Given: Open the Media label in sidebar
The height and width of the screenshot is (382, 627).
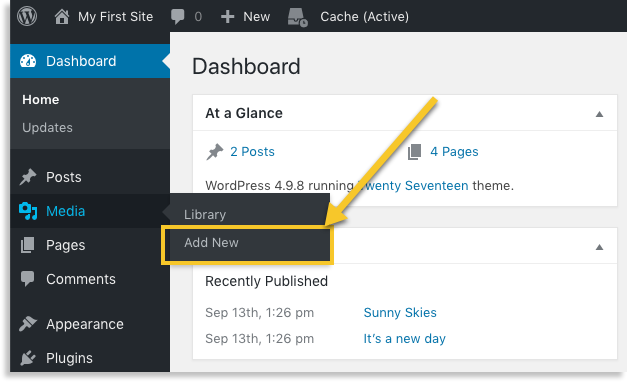Looking at the screenshot, I should click(66, 211).
